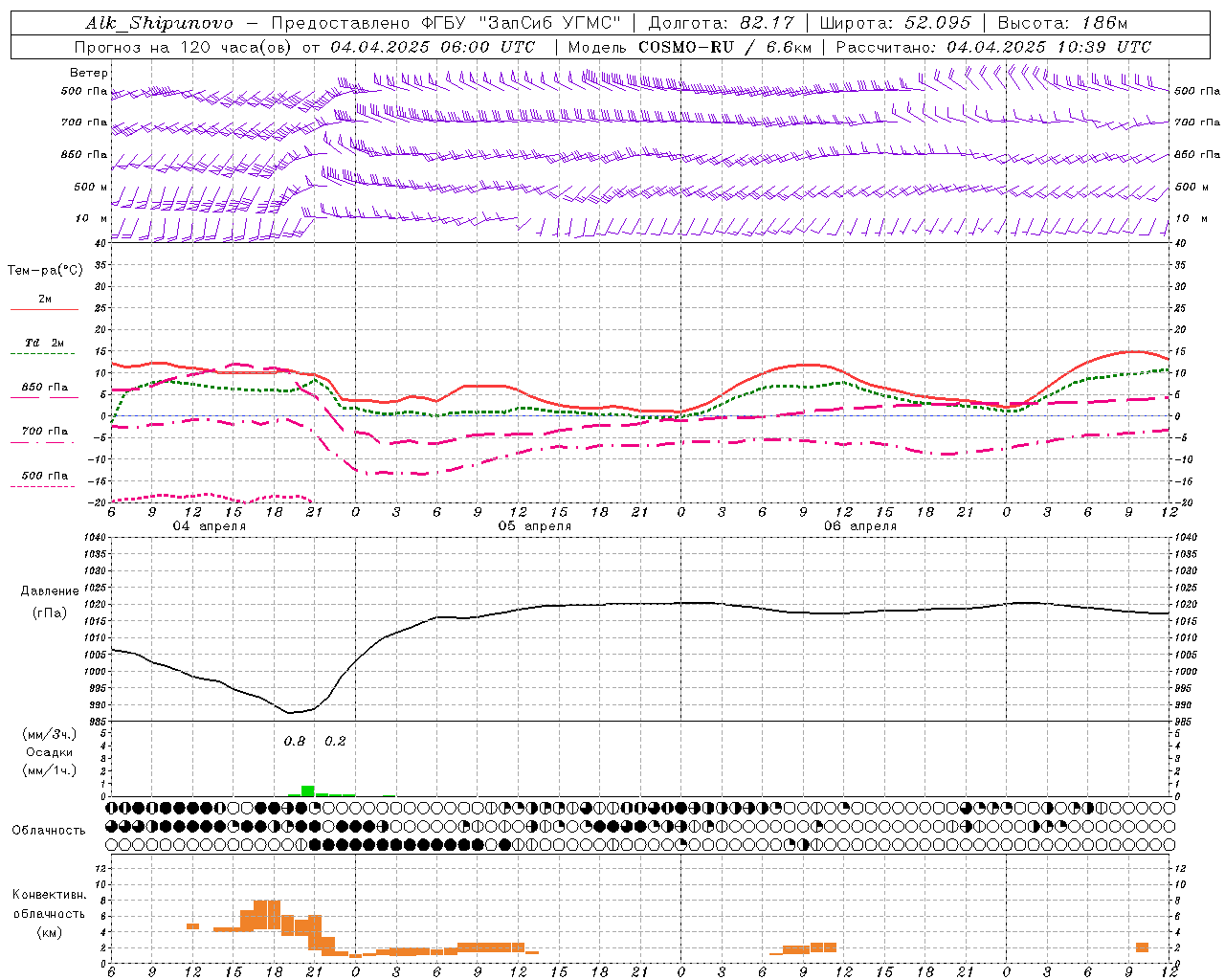Click the isolated orange convective bar at far right
Image resolution: width=1225 pixels, height=980 pixels.
tap(1142, 947)
